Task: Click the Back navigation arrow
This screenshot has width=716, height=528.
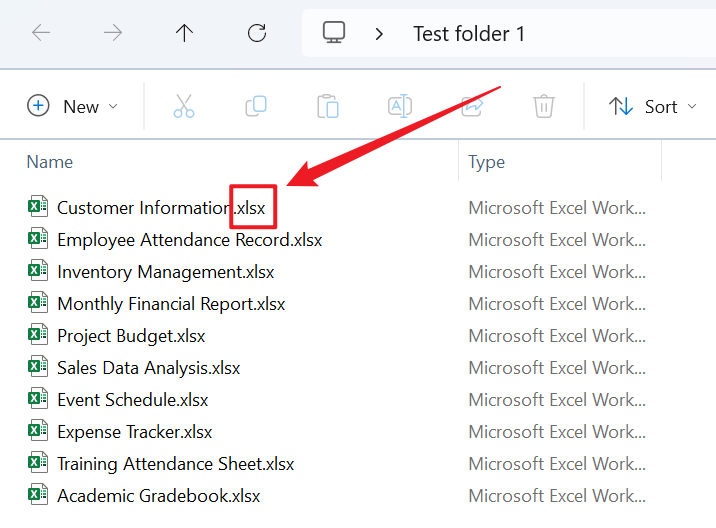Action: point(41,33)
